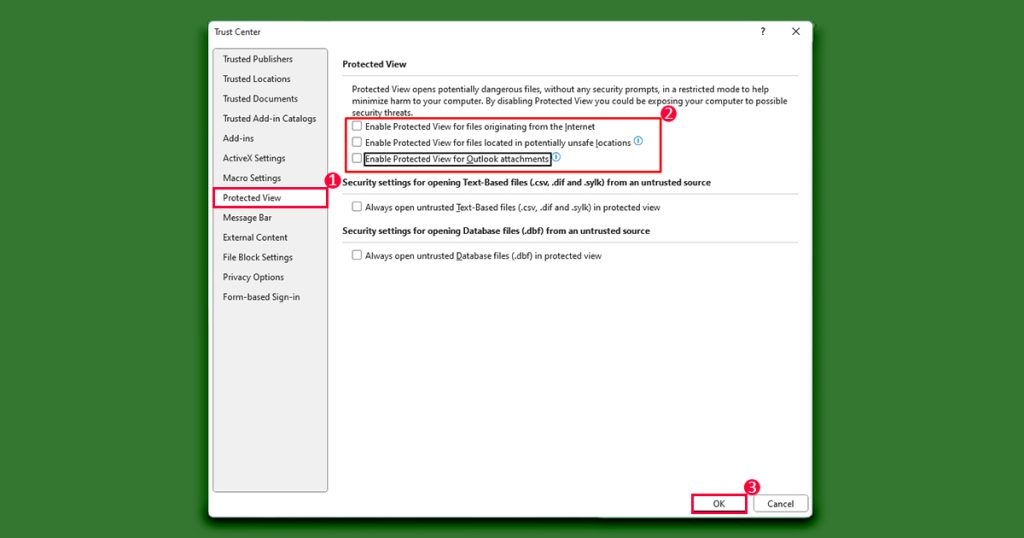Open ActiveX Settings

[254, 158]
